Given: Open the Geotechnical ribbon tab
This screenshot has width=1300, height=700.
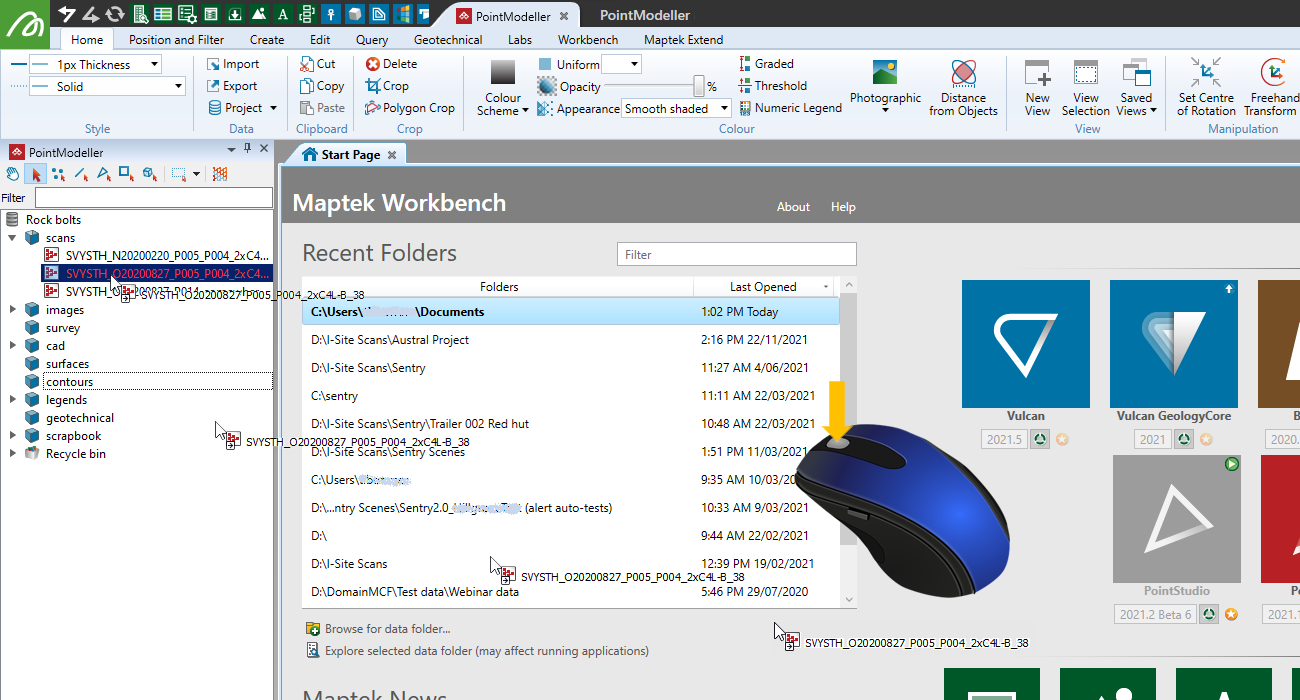Looking at the screenshot, I should 448,40.
